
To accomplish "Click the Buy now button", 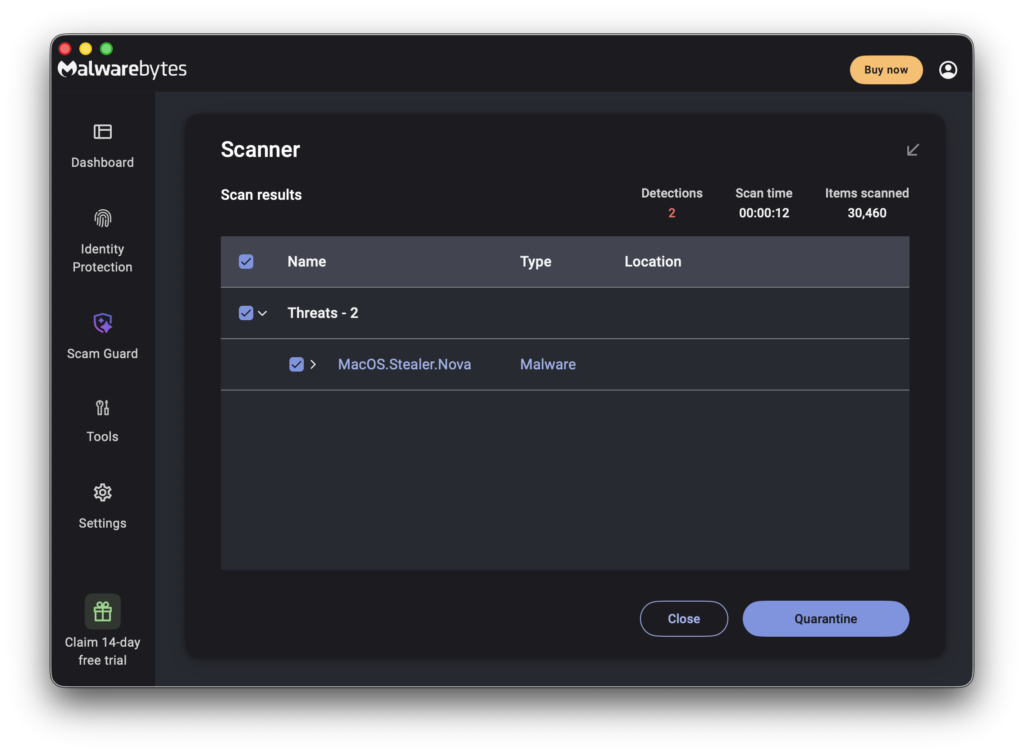I will click(x=886, y=70).
